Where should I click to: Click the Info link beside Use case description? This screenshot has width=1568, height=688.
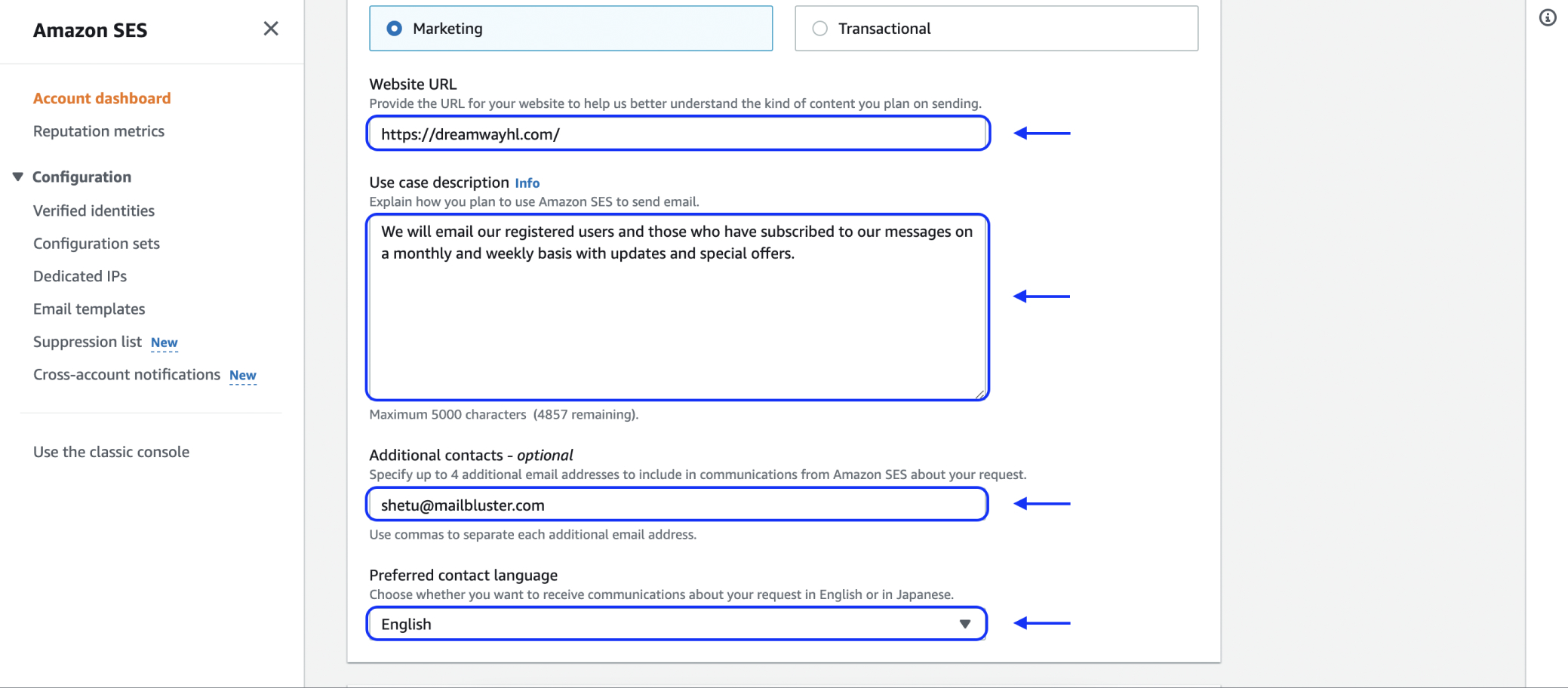(x=527, y=183)
